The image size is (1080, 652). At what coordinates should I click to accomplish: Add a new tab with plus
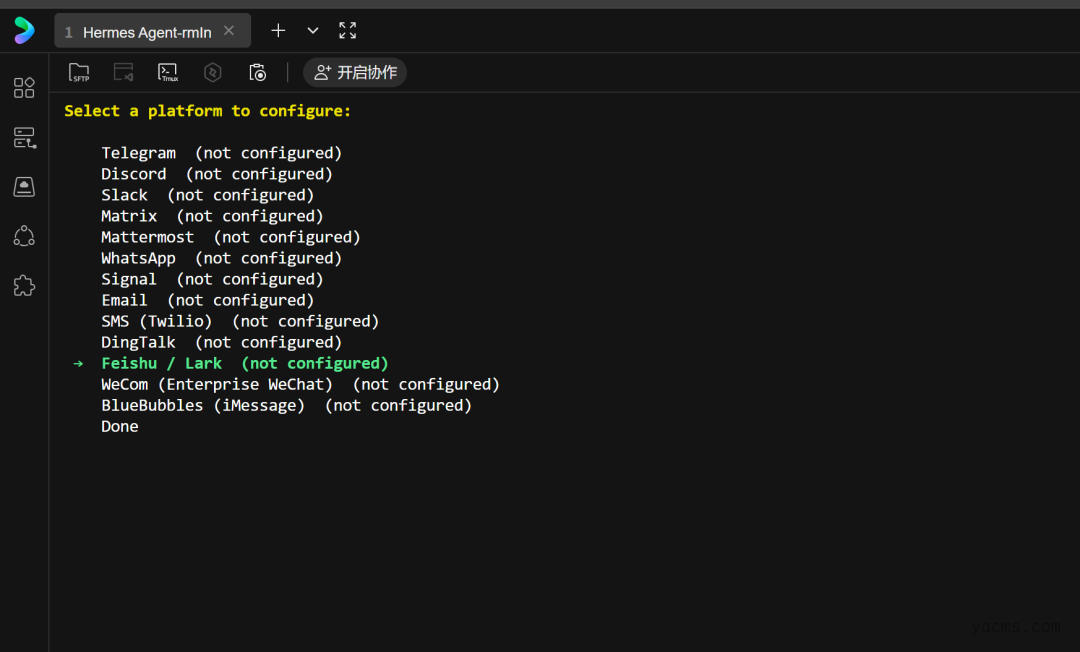coord(278,31)
